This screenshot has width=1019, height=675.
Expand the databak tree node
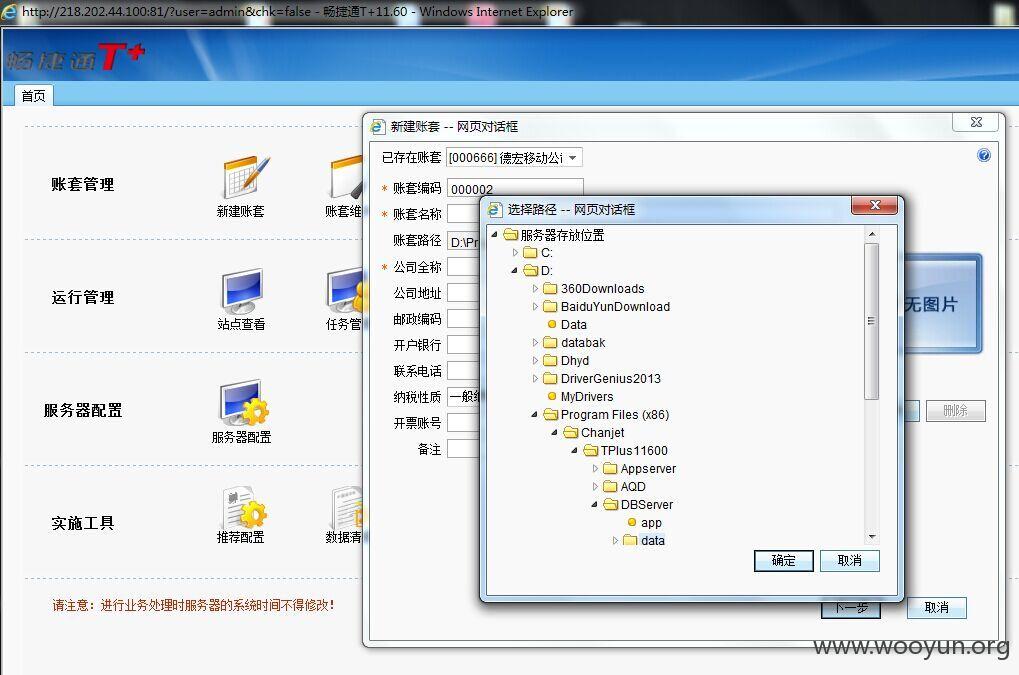click(535, 342)
